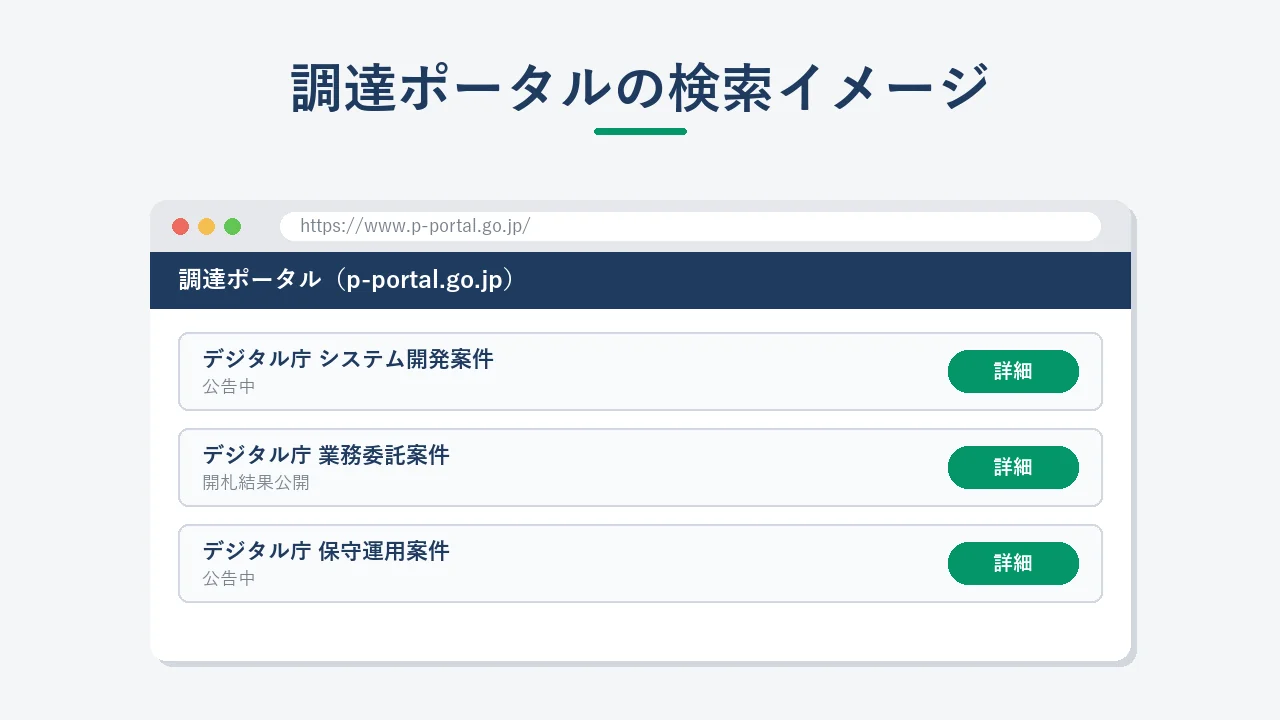1280x720 pixels.
Task: Select the デジタル庁 システム開発案件 title
Action: [x=348, y=359]
